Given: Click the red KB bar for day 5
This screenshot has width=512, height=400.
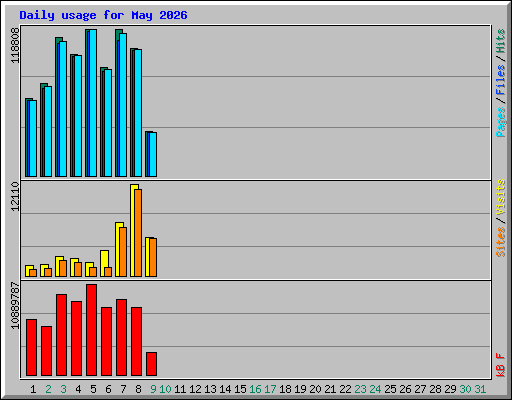Looking at the screenshot, I should [91, 330].
